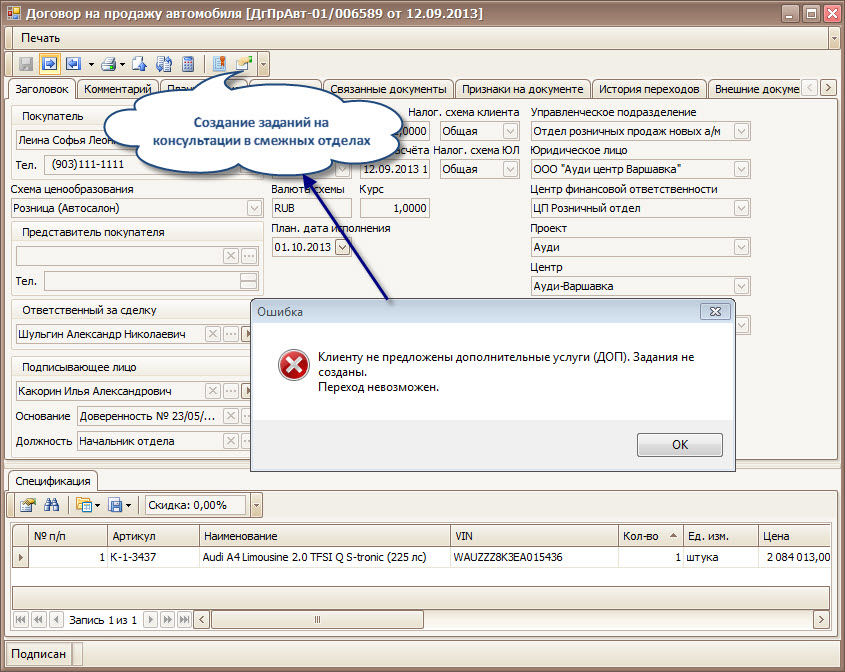Click the horizontal scrollbar of specification grid
The height and width of the screenshot is (672, 845).
click(x=500, y=620)
